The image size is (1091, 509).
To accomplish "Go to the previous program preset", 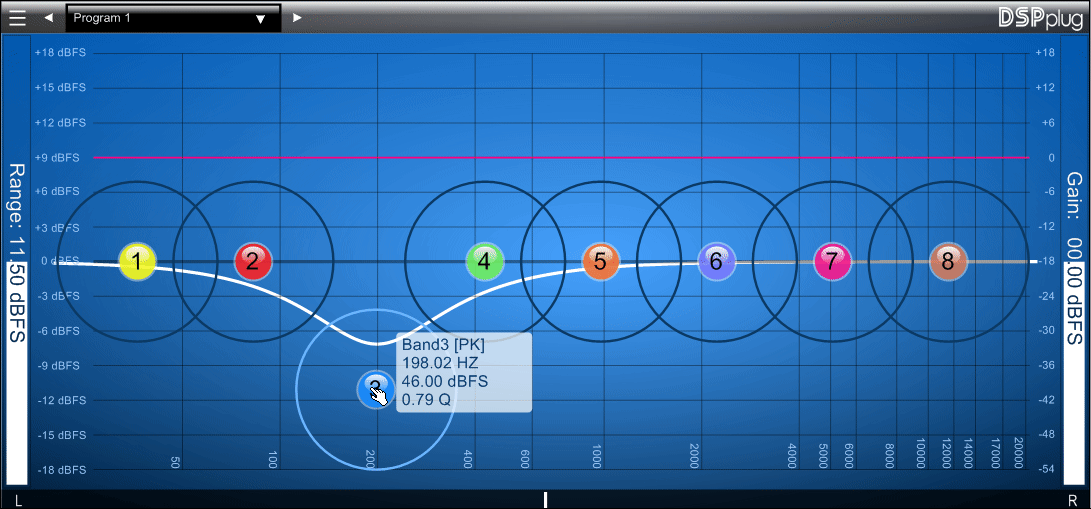I will click(48, 18).
